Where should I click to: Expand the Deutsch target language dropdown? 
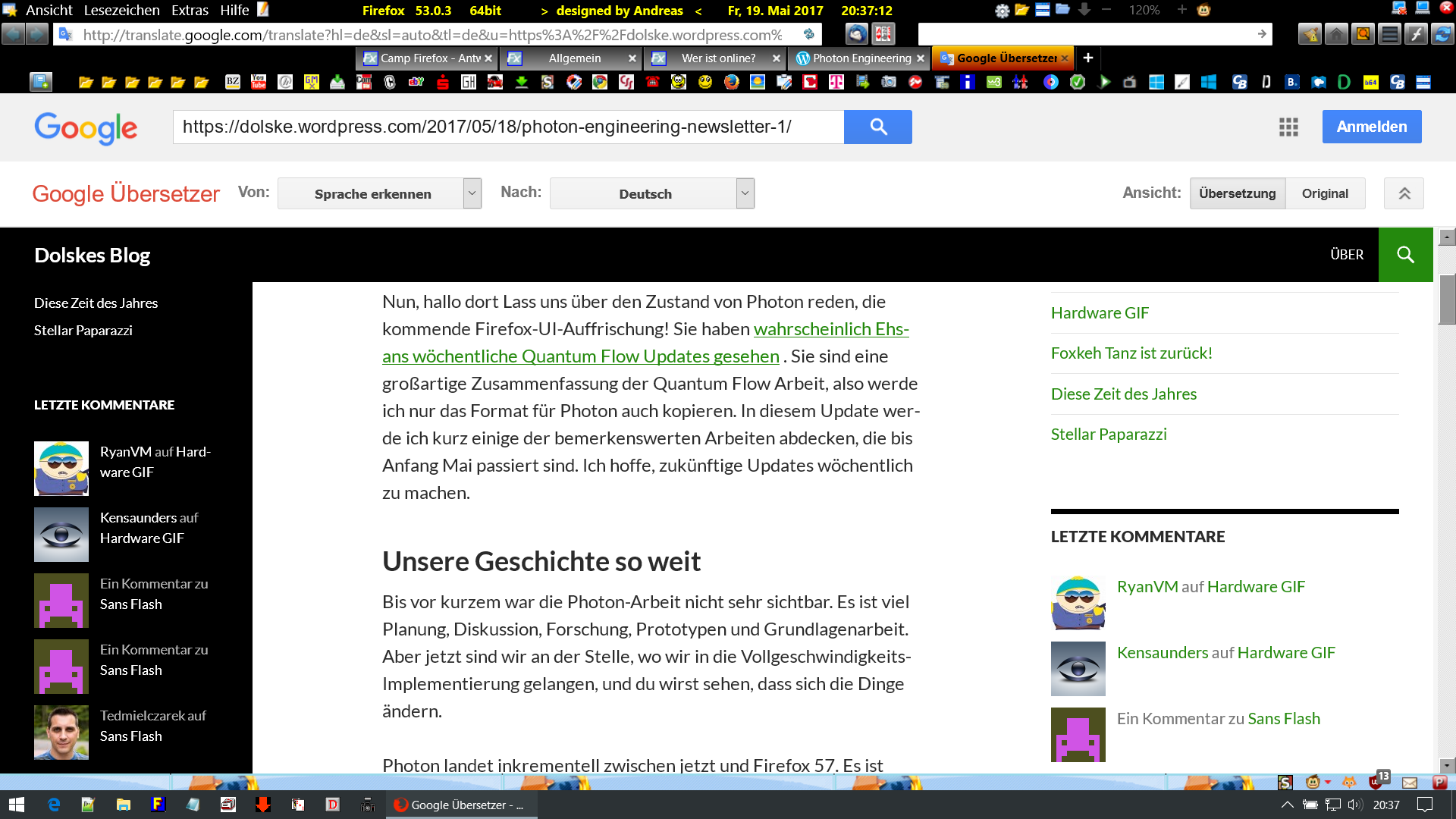click(x=745, y=193)
